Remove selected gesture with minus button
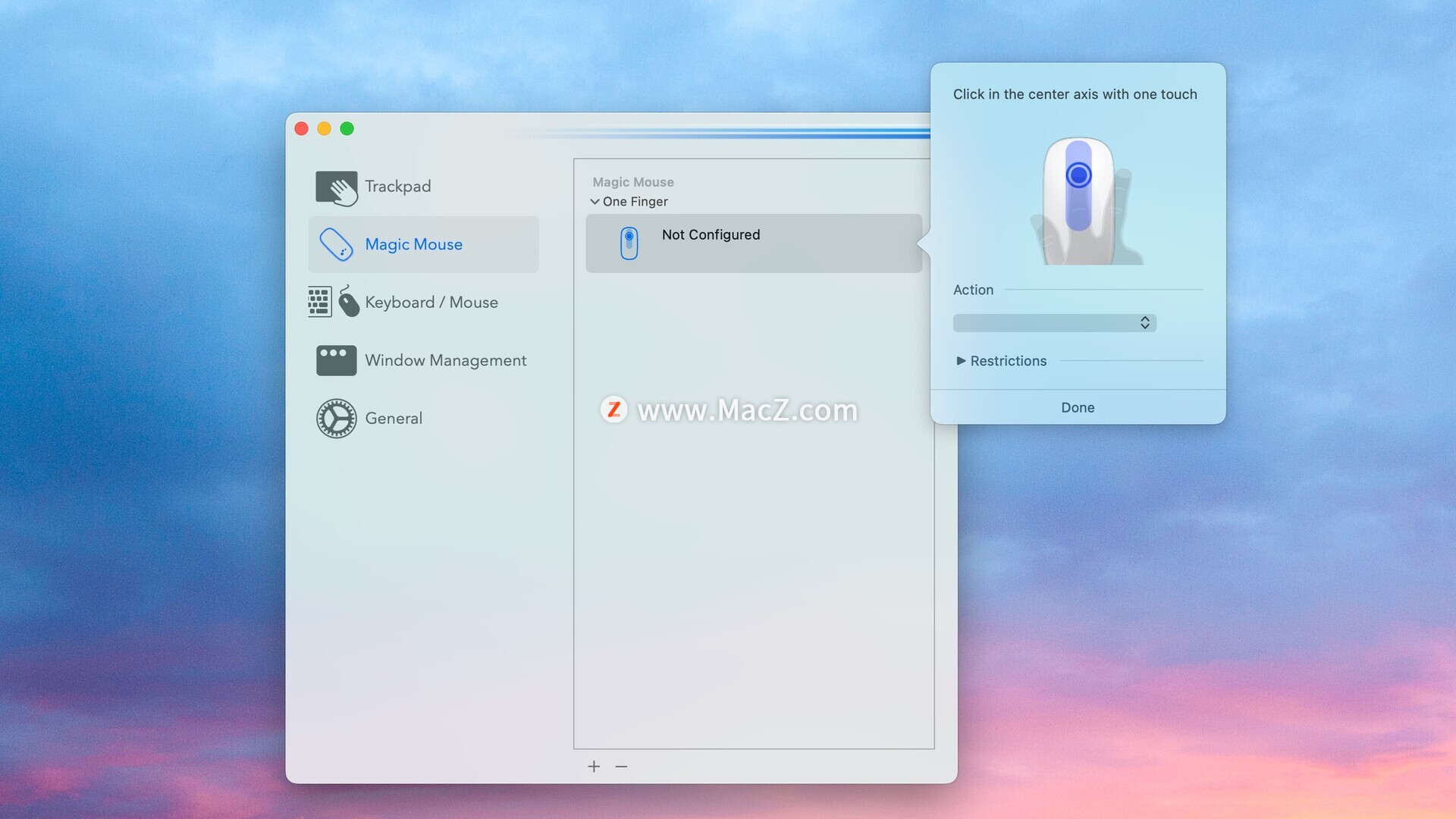Viewport: 1456px width, 819px height. click(x=621, y=767)
